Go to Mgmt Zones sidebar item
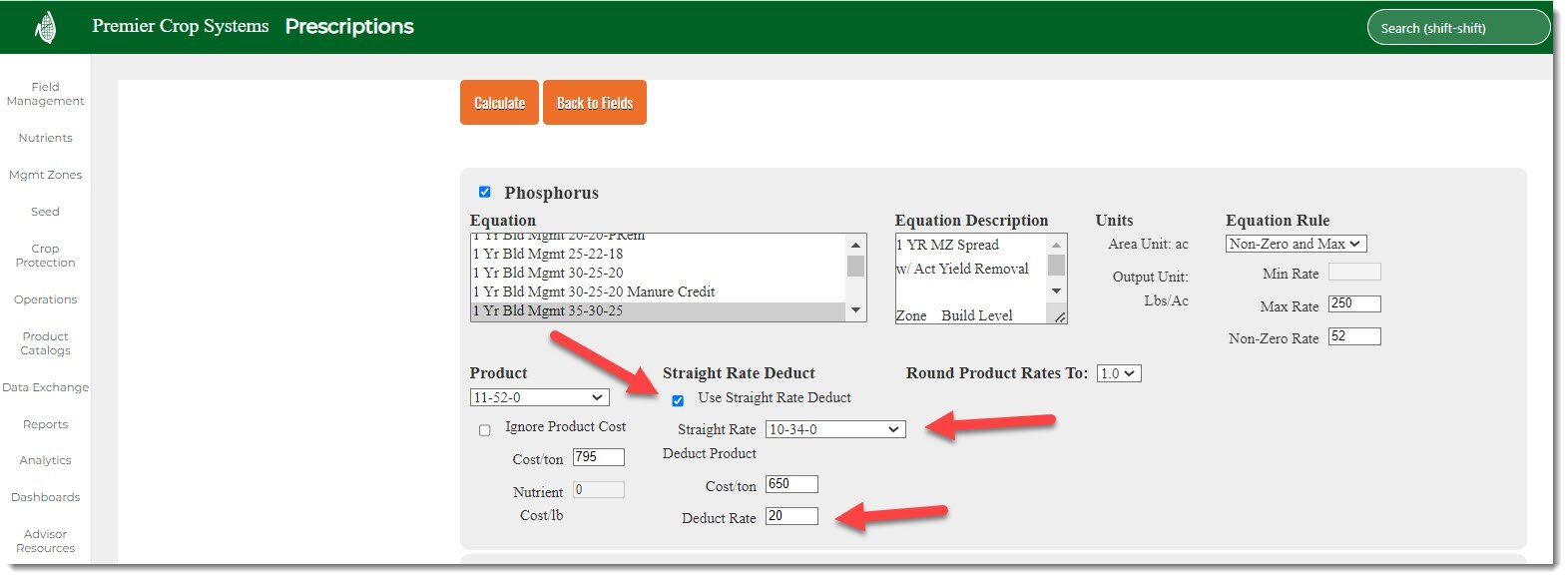This screenshot has width=1568, height=579. tap(45, 175)
